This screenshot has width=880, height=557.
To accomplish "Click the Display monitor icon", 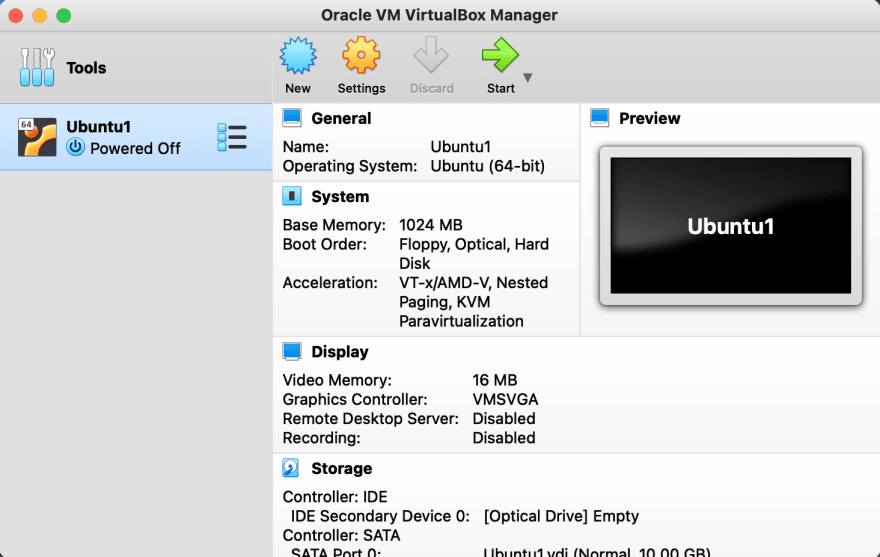I will (x=292, y=351).
